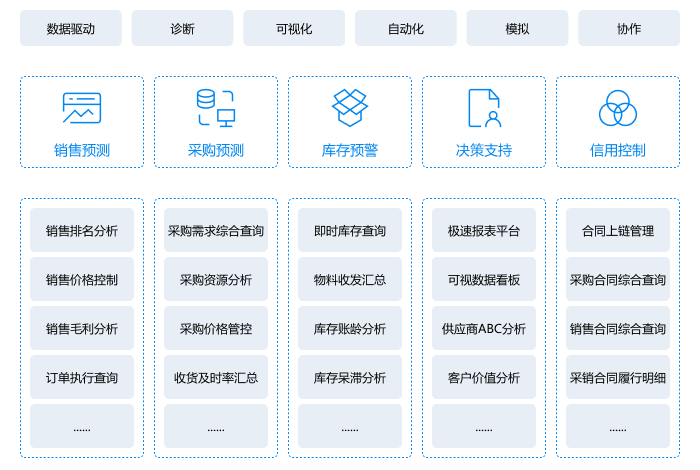
Task: Select 采销合同履行明细
Action: click(x=618, y=377)
